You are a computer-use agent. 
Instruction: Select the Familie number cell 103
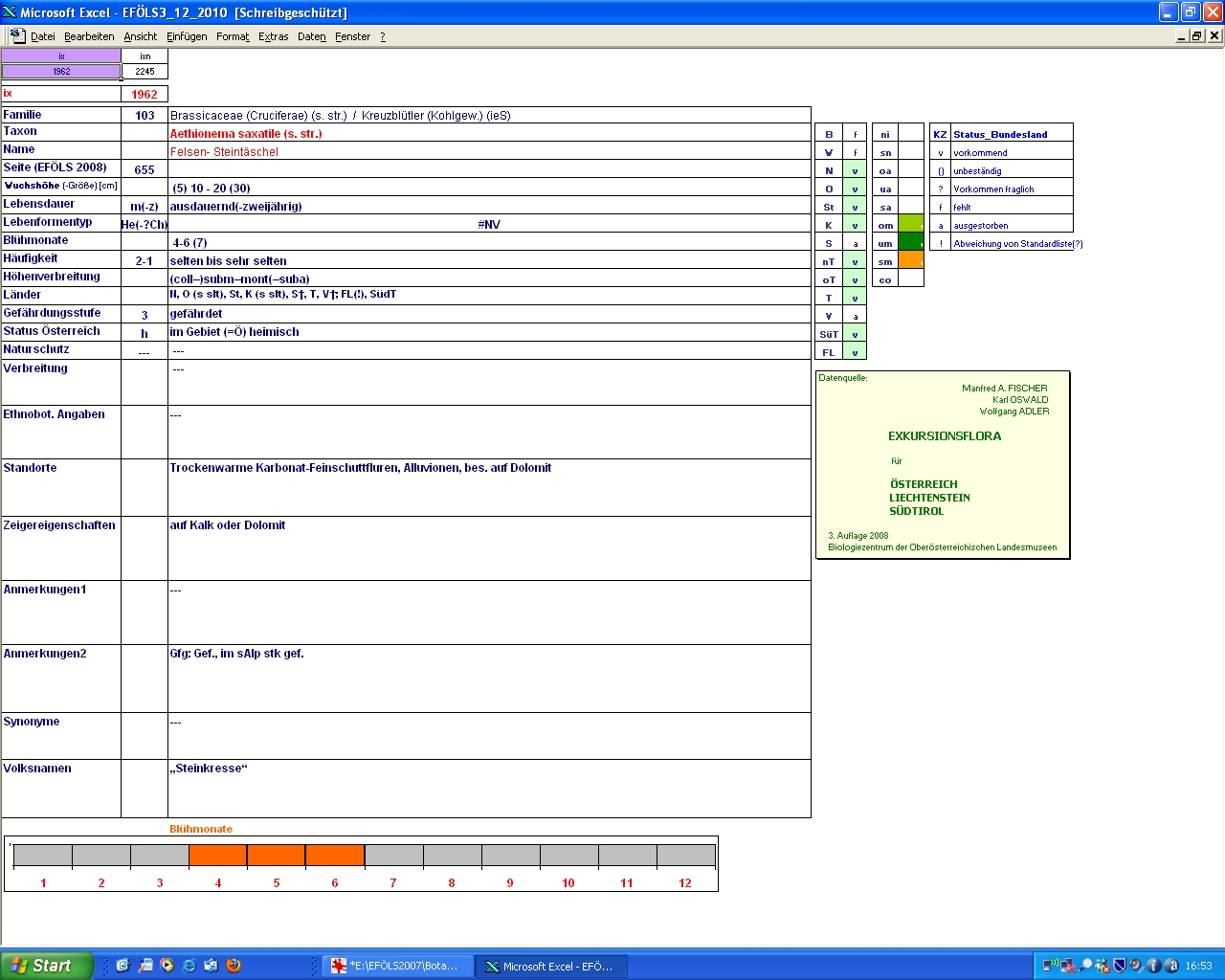coord(145,115)
